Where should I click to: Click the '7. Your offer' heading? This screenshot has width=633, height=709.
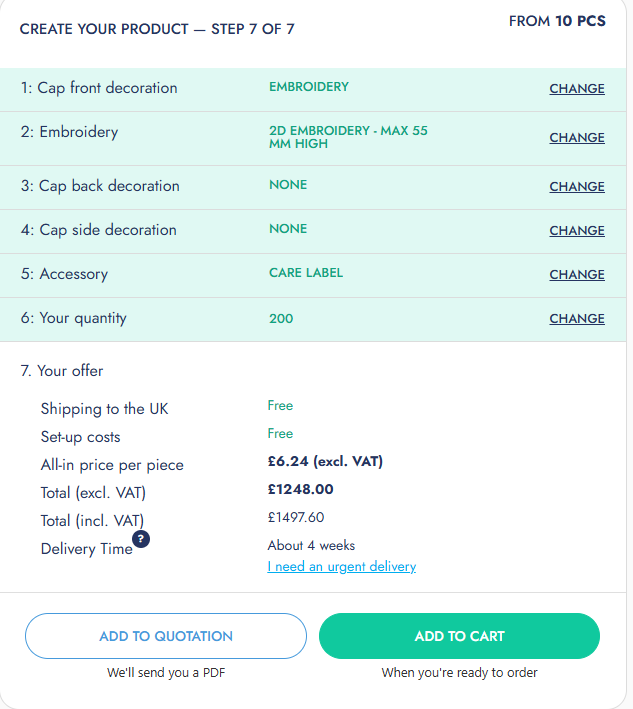point(62,371)
